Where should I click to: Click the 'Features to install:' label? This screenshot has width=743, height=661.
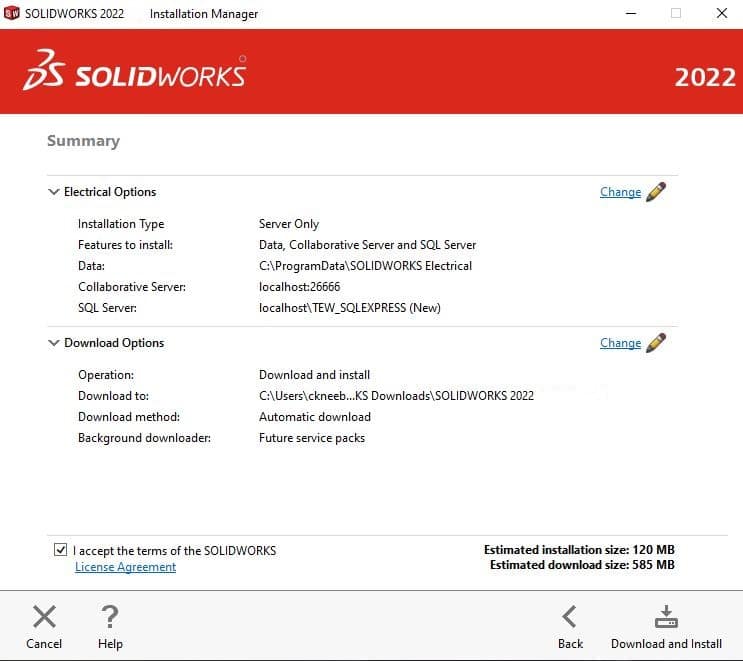pyautogui.click(x=126, y=245)
